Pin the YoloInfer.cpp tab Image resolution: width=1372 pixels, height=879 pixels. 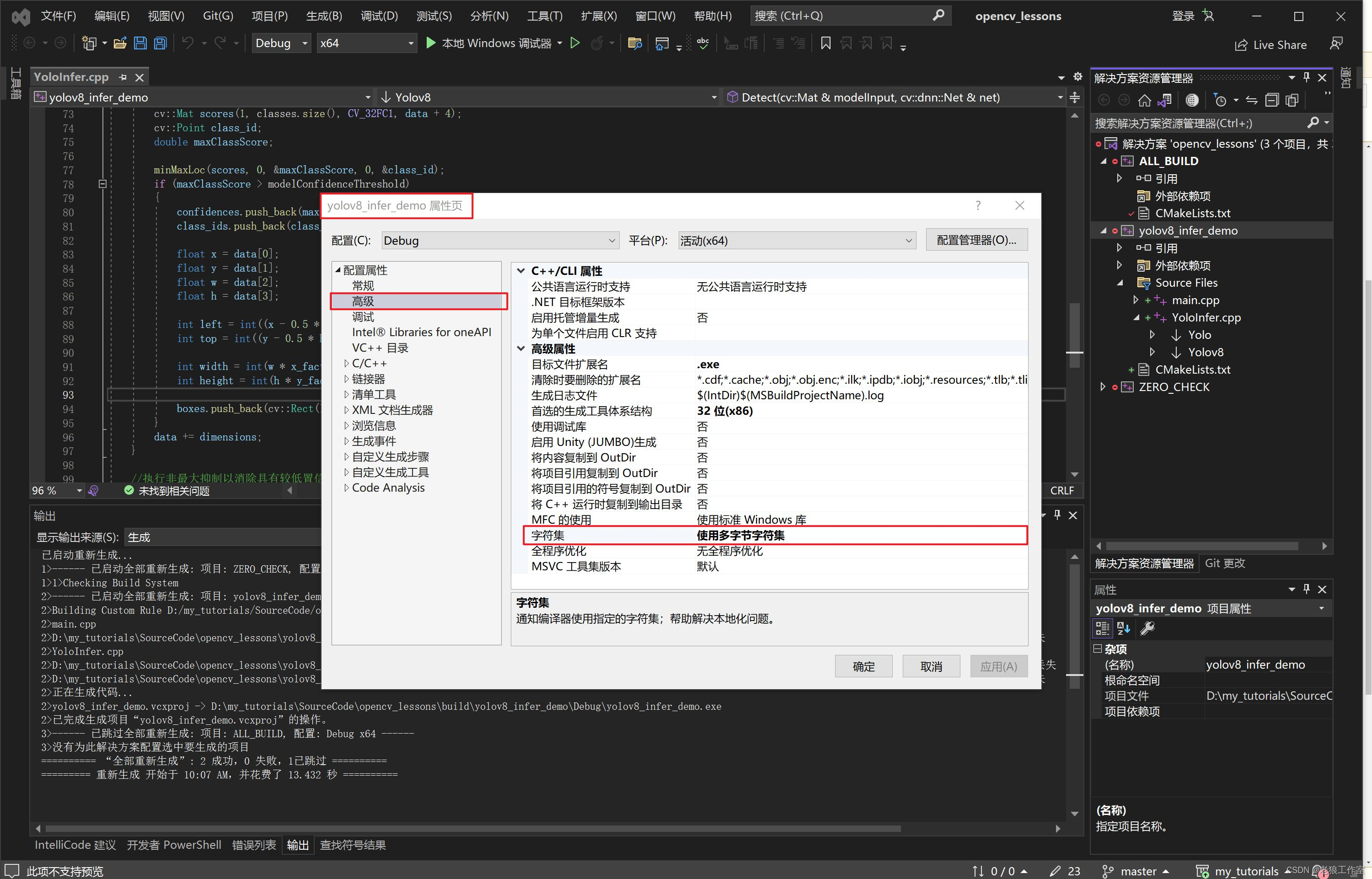click(x=123, y=77)
